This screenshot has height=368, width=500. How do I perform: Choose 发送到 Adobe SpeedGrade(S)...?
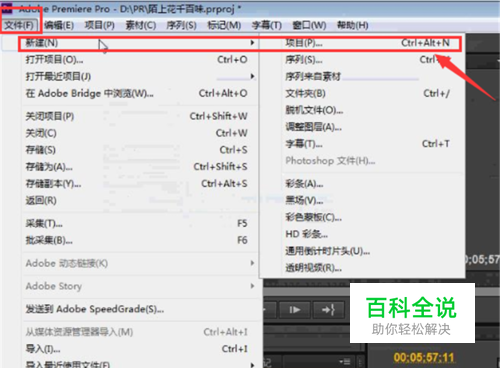[140, 309]
